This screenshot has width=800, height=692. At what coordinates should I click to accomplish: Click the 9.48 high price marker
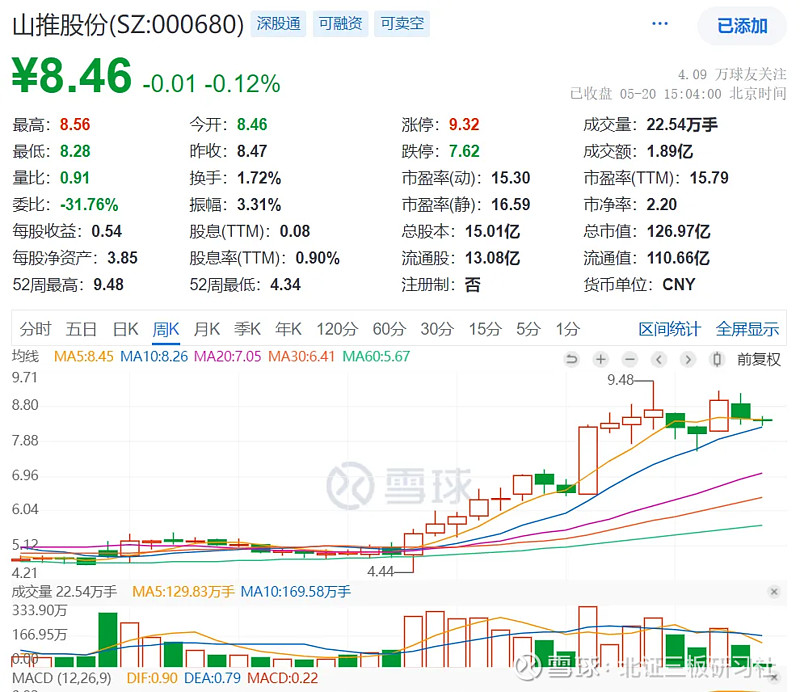(x=620, y=380)
